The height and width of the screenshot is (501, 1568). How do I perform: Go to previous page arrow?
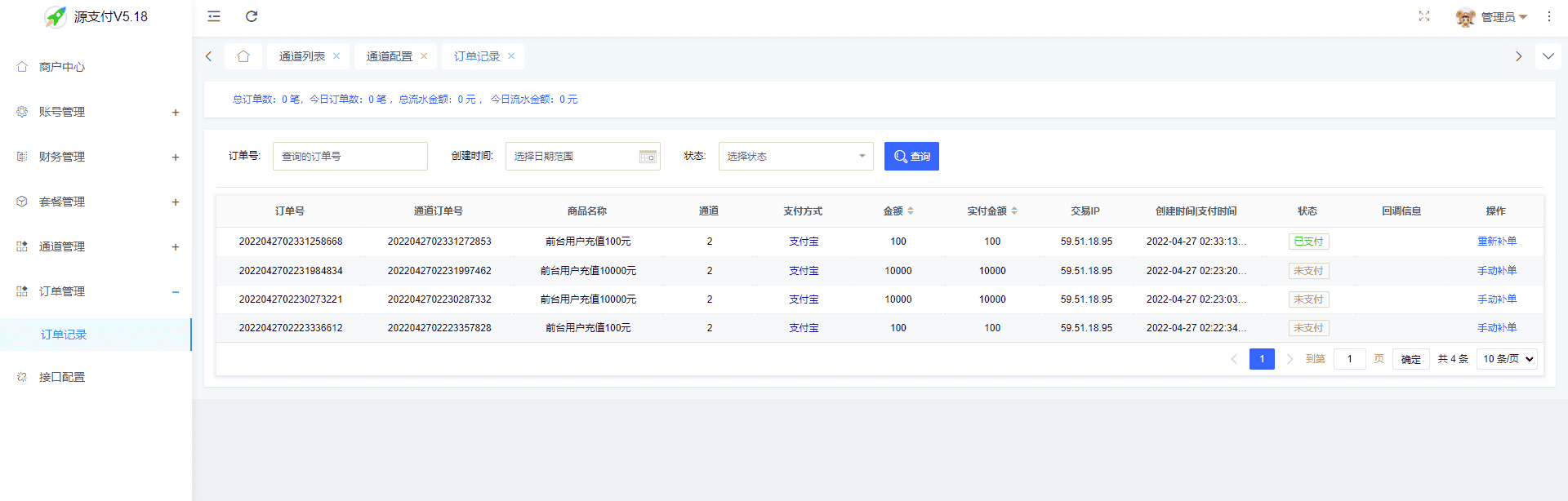point(1234,359)
